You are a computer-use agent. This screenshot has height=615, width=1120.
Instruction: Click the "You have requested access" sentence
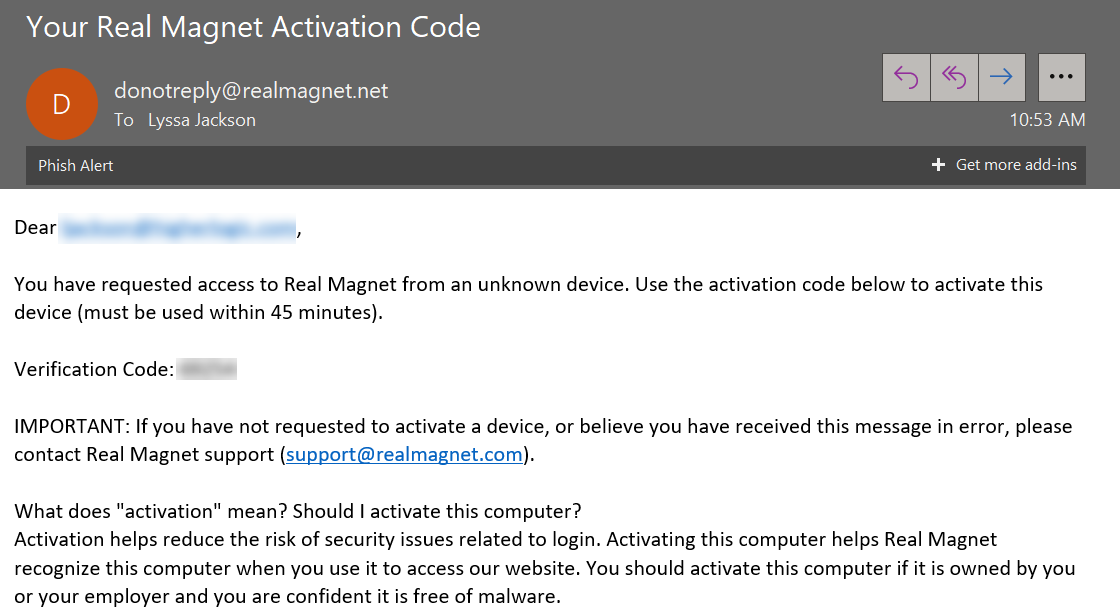(x=320, y=285)
